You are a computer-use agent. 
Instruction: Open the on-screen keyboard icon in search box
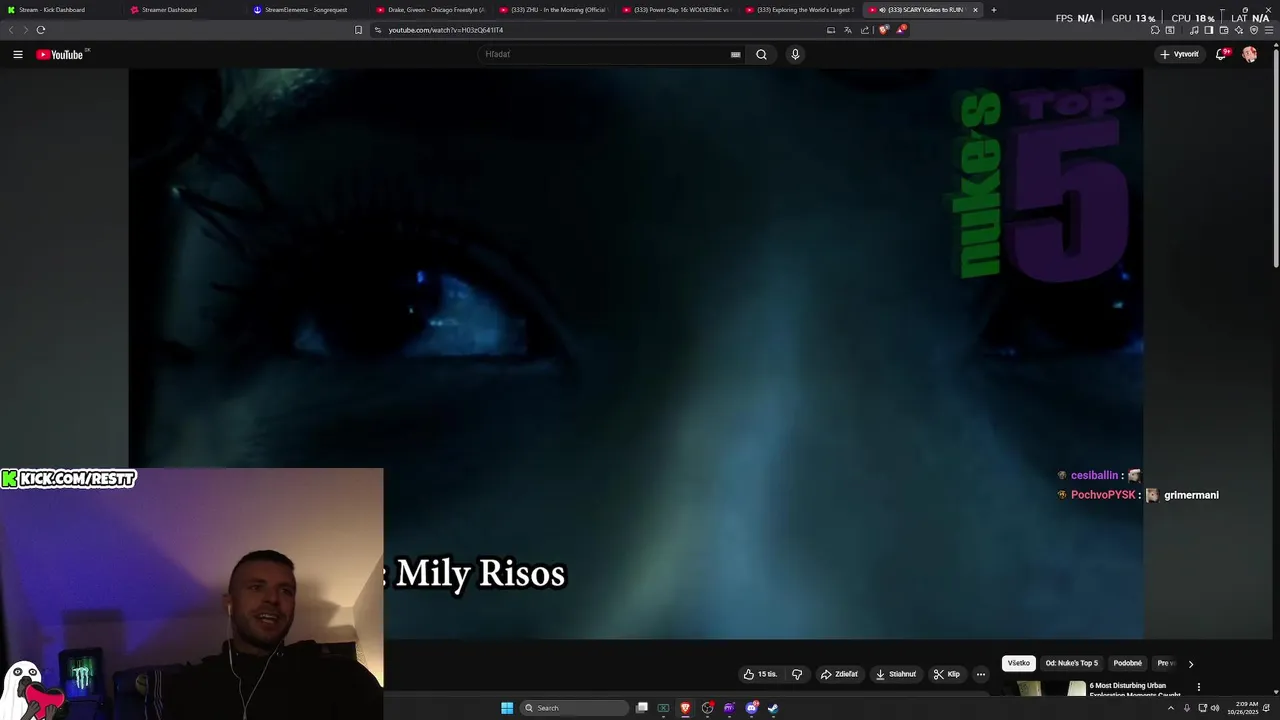point(736,55)
